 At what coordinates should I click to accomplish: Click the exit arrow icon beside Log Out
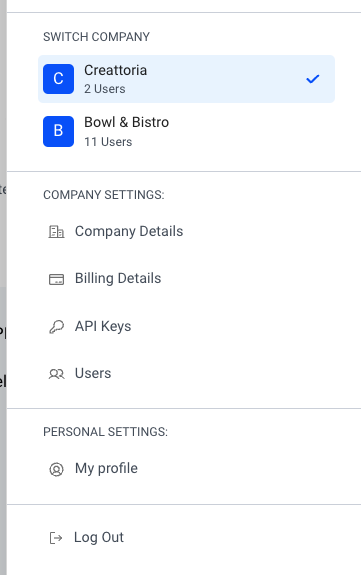point(56,538)
